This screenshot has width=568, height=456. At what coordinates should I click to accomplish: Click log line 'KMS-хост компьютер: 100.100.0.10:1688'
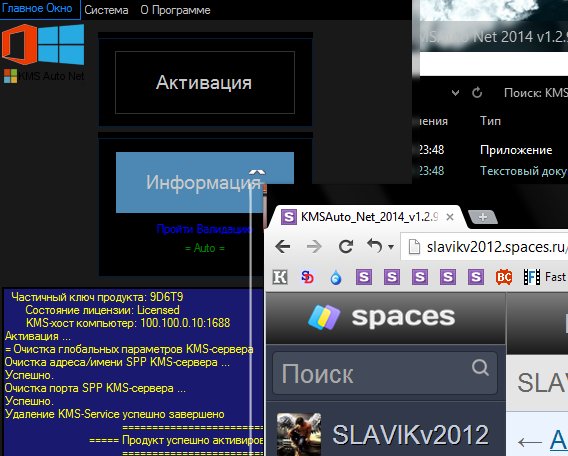(x=128, y=323)
